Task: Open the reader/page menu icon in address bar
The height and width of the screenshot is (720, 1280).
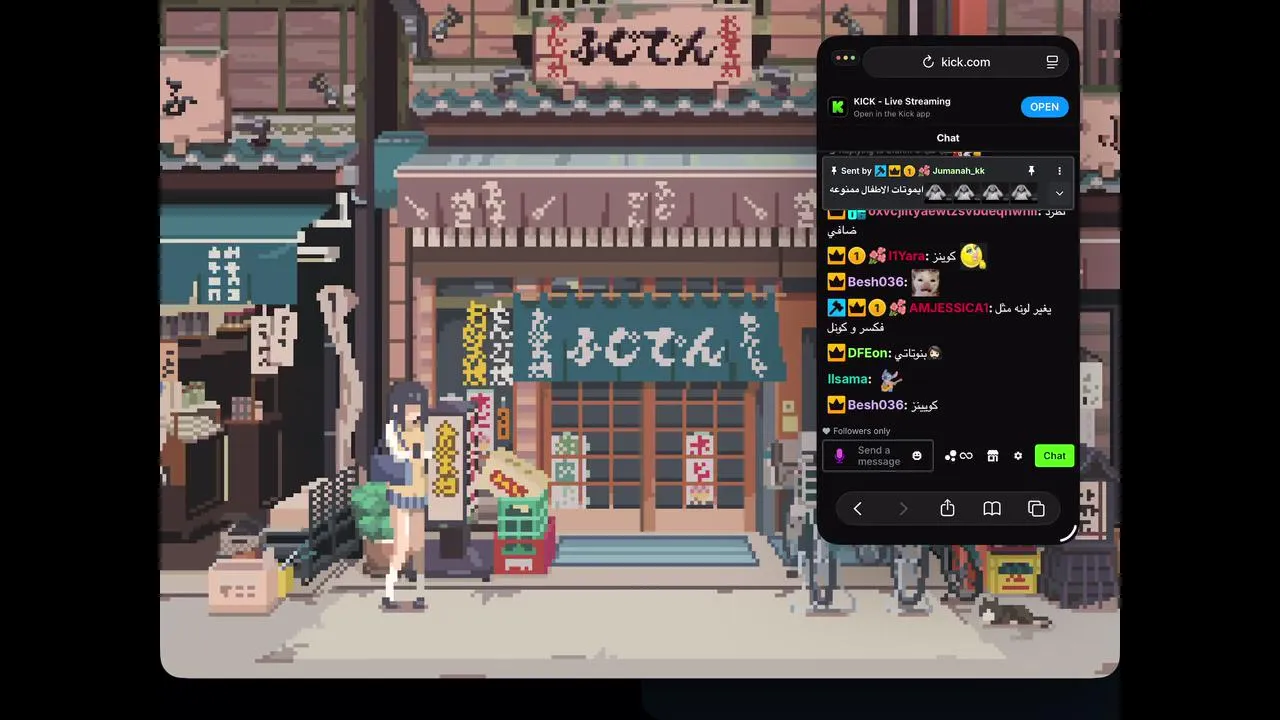Action: [1052, 62]
